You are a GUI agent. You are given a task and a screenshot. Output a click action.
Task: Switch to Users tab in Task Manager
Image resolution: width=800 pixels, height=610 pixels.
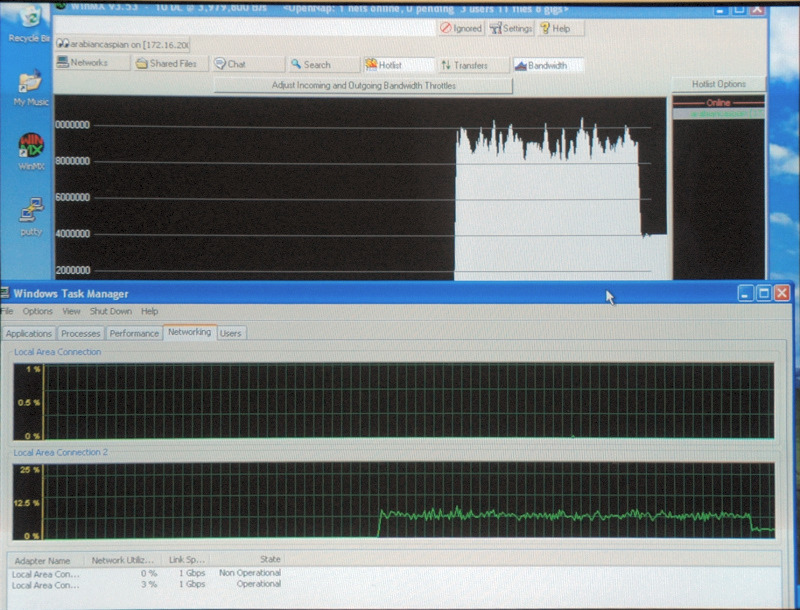click(231, 334)
